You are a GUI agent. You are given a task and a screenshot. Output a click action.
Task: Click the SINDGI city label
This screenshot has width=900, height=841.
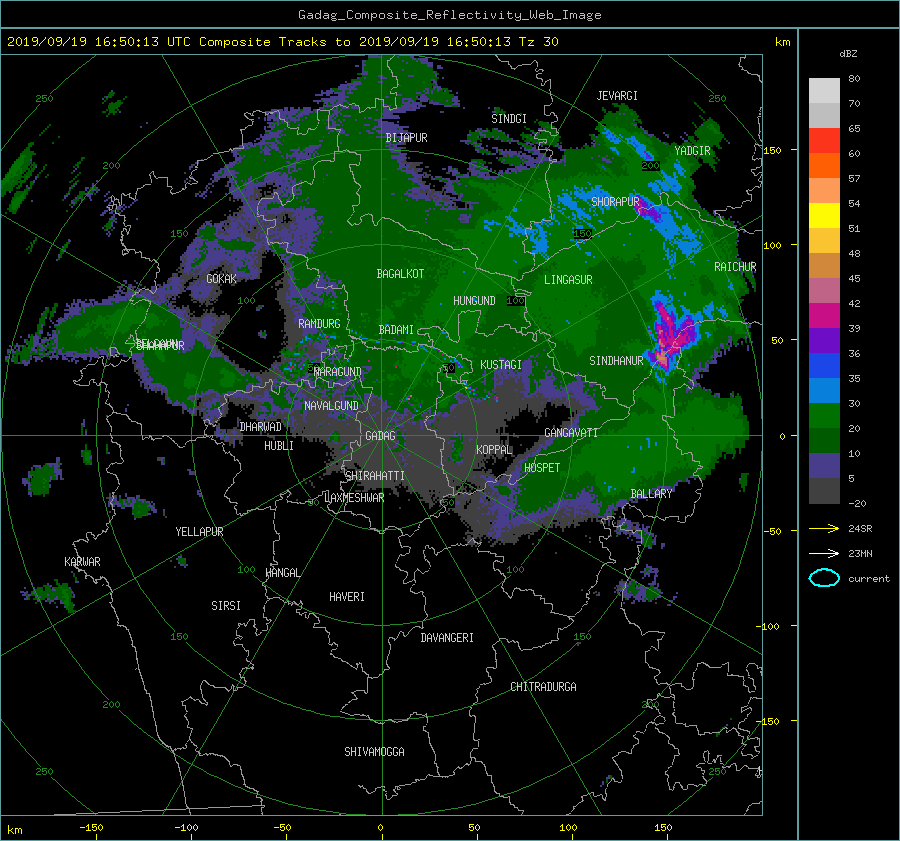coord(509,119)
